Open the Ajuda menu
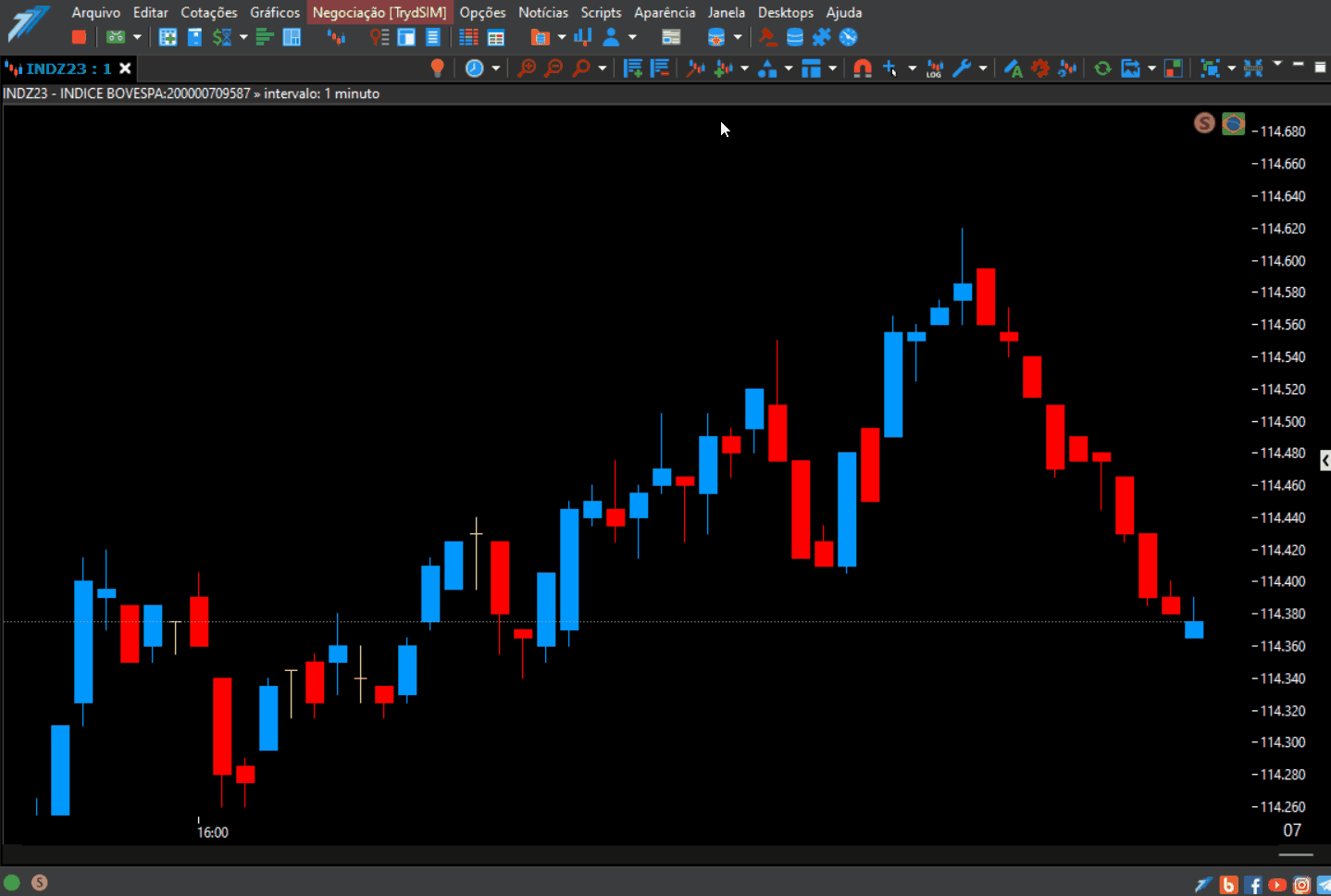 point(844,12)
